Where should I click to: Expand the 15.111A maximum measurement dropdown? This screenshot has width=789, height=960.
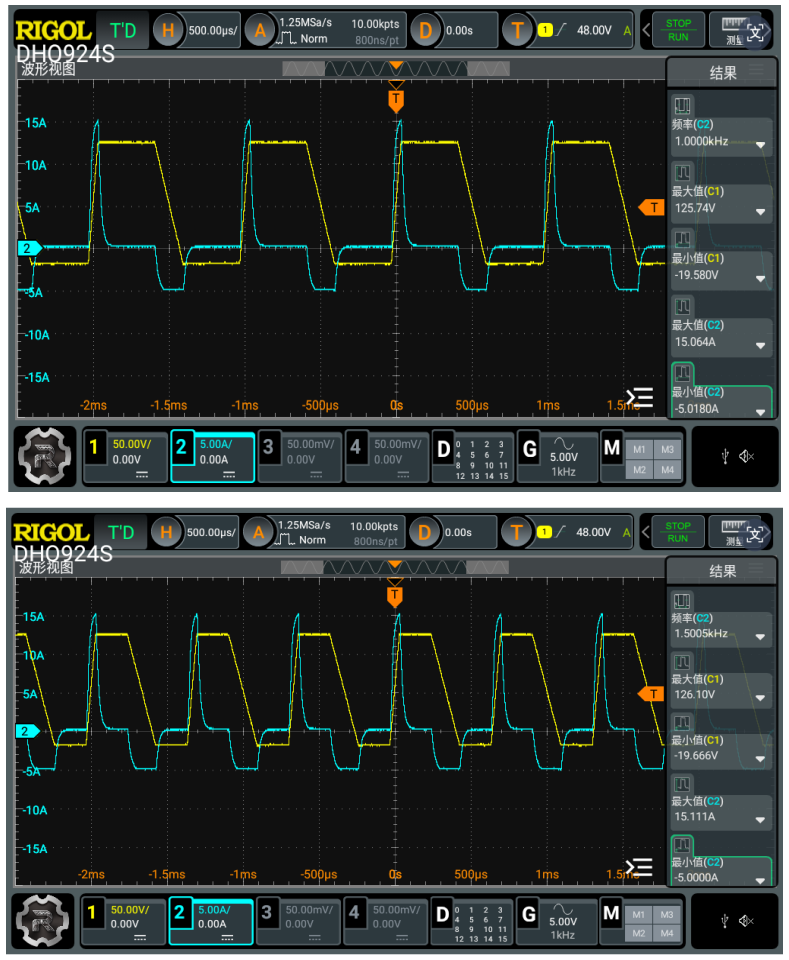760,820
